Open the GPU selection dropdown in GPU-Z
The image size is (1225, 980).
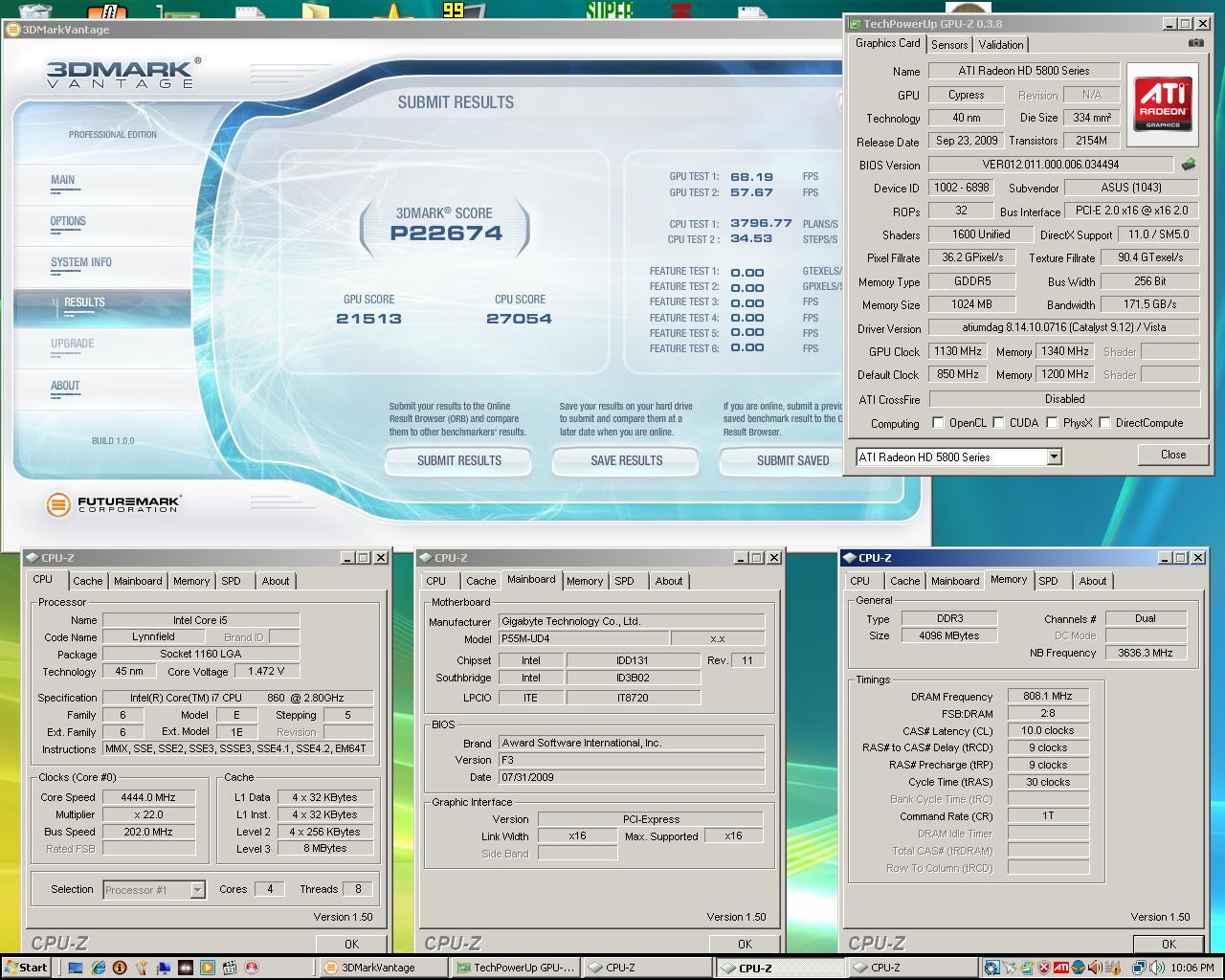tap(1054, 457)
